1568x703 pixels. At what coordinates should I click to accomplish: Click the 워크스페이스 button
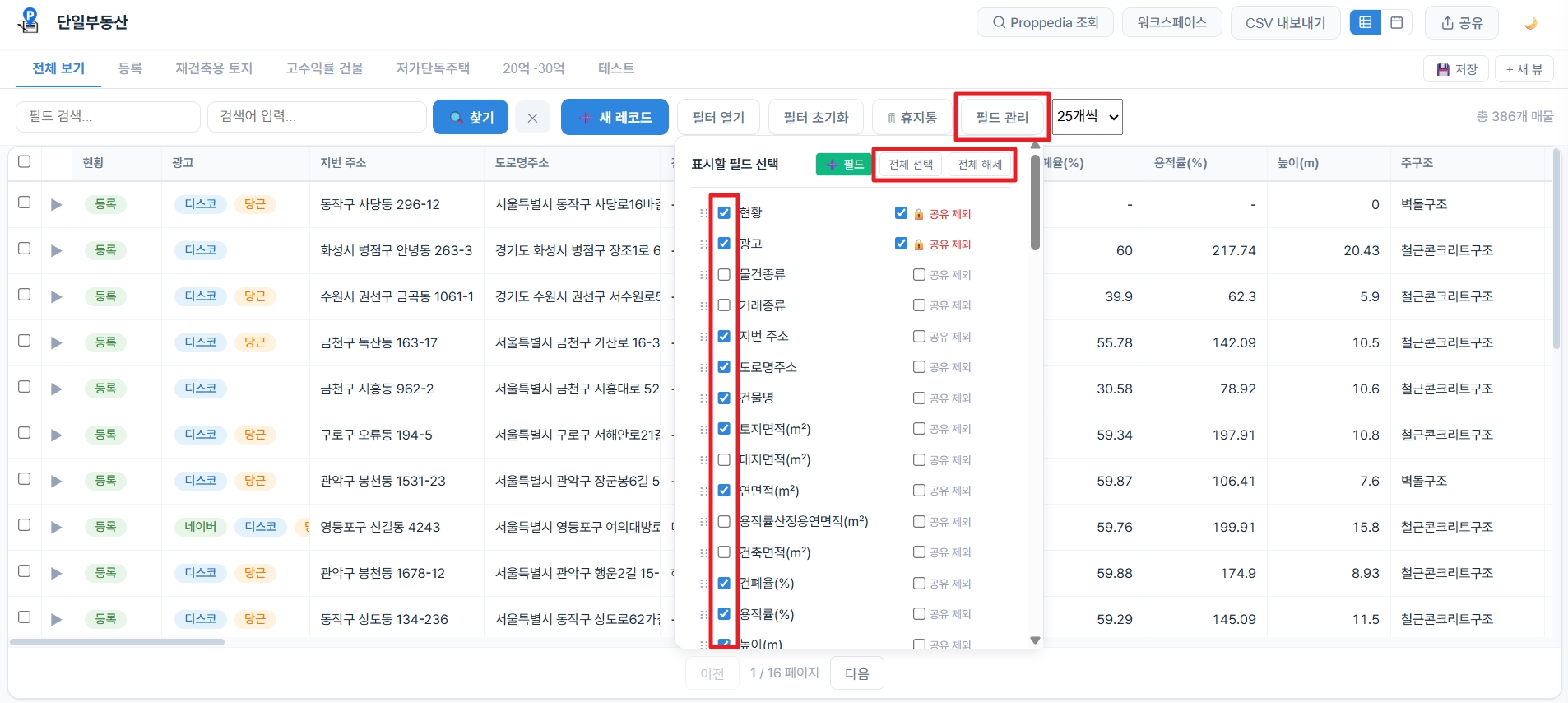[1171, 22]
